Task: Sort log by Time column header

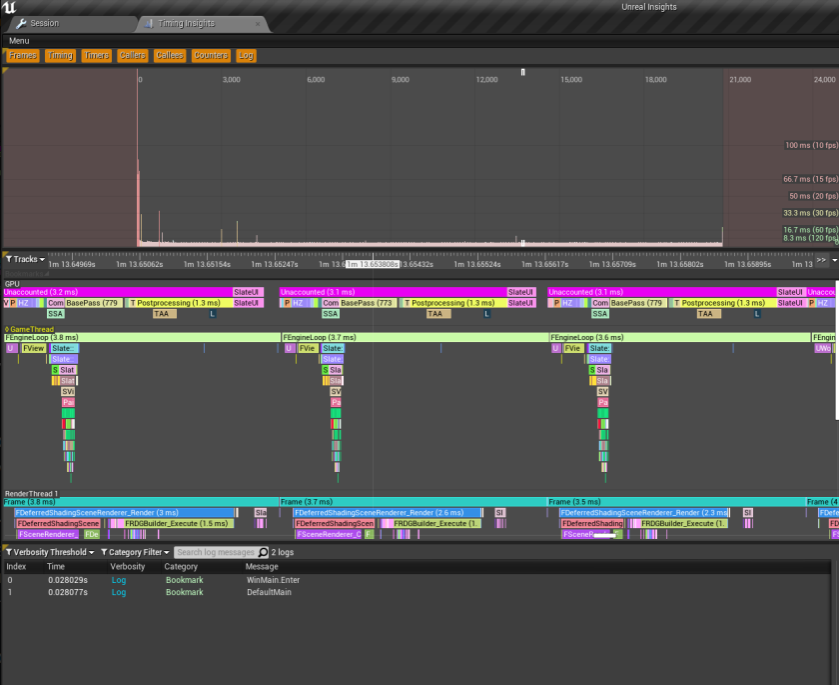Action: (56, 566)
